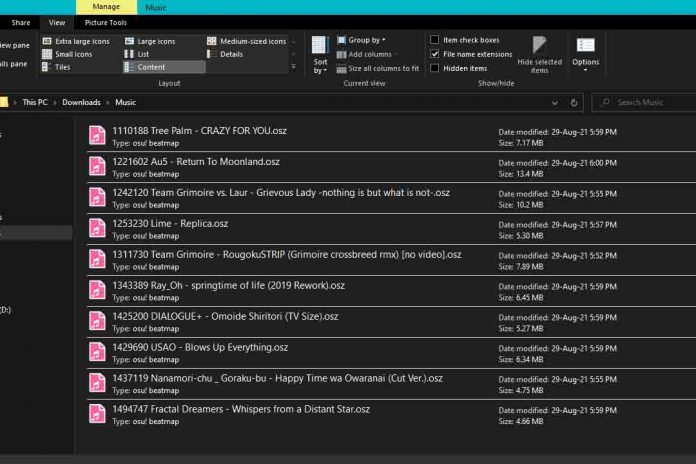Open the View ribbon tab
This screenshot has height=464, width=696.
[57, 23]
